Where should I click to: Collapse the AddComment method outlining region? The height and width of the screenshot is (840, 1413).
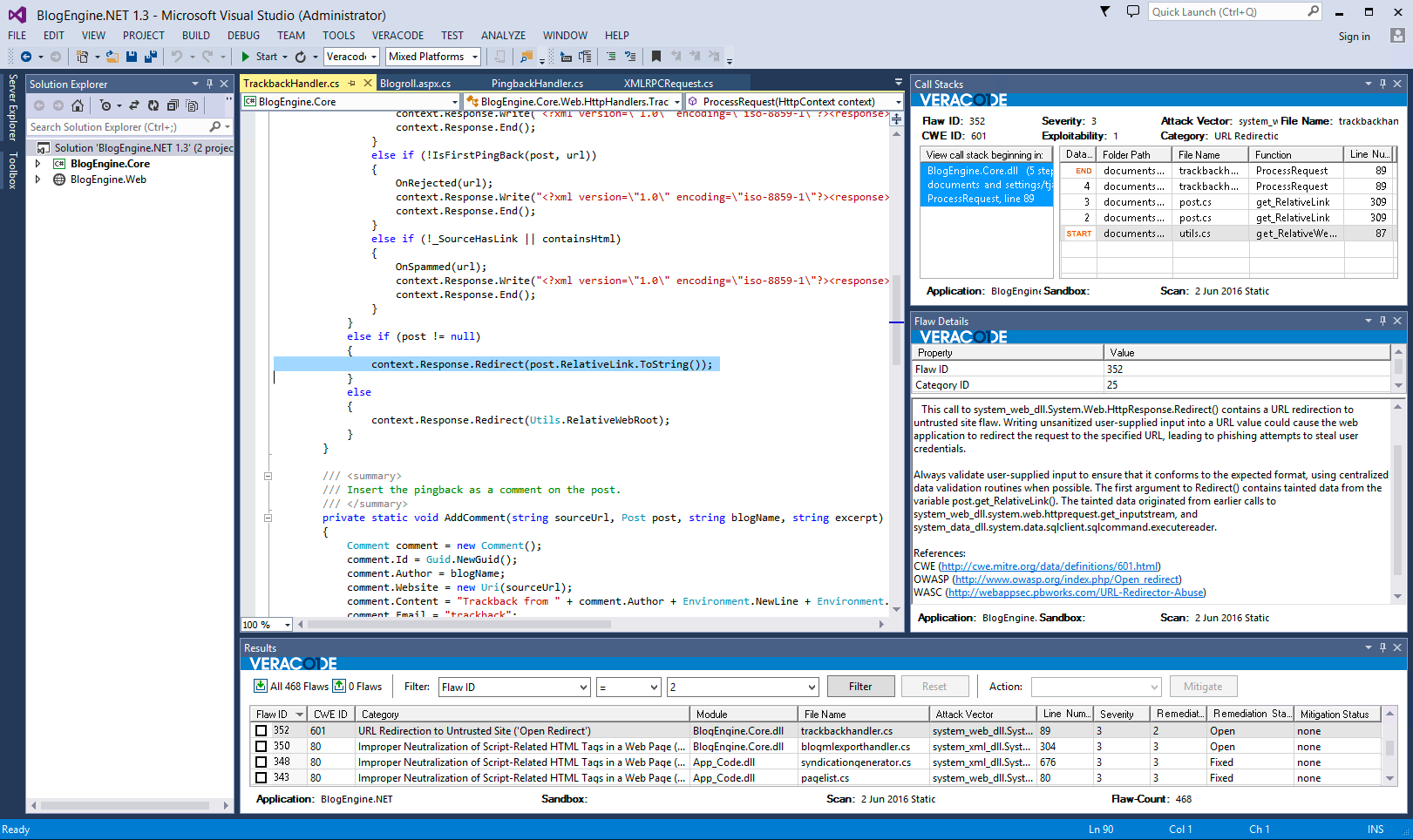[268, 518]
